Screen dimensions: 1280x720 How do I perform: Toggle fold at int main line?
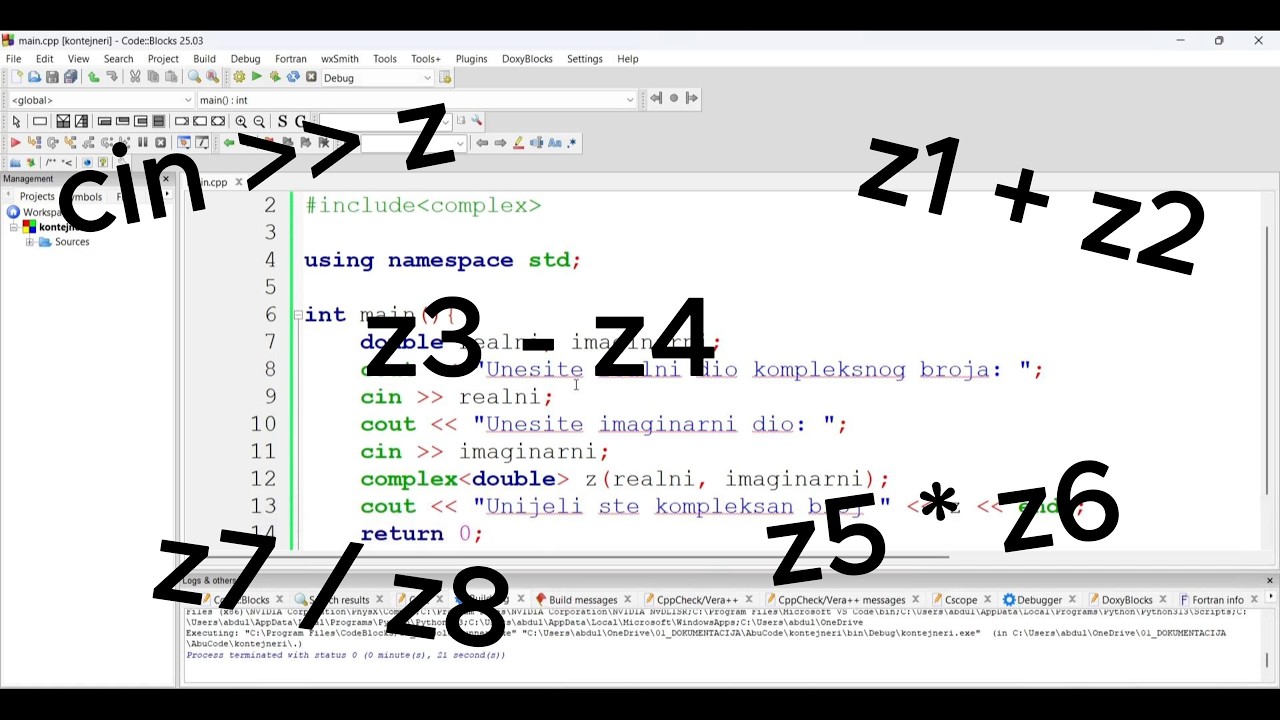coord(298,314)
